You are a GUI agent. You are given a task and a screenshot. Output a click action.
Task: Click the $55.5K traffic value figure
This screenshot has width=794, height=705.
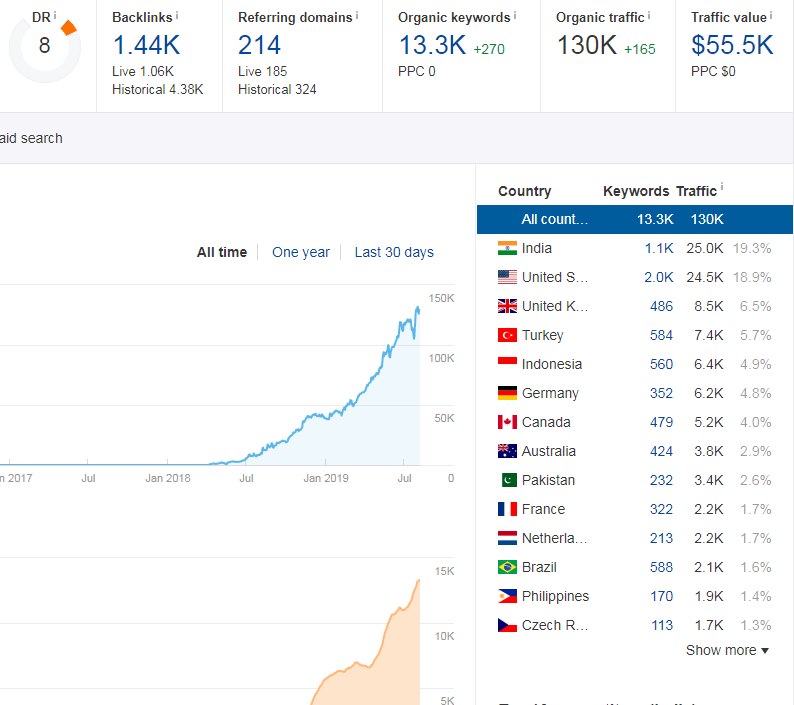point(732,45)
